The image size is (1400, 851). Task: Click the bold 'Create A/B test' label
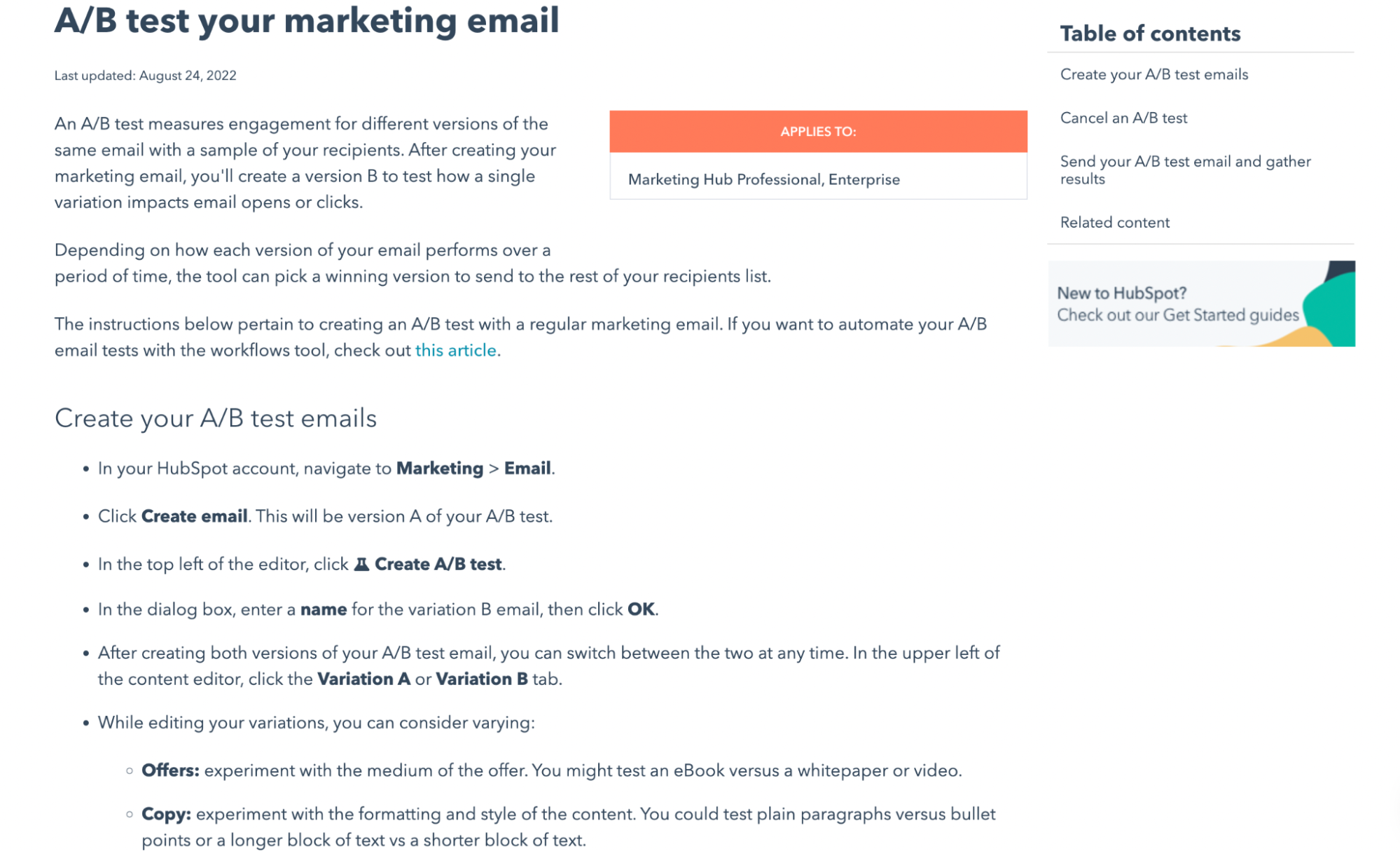[438, 564]
